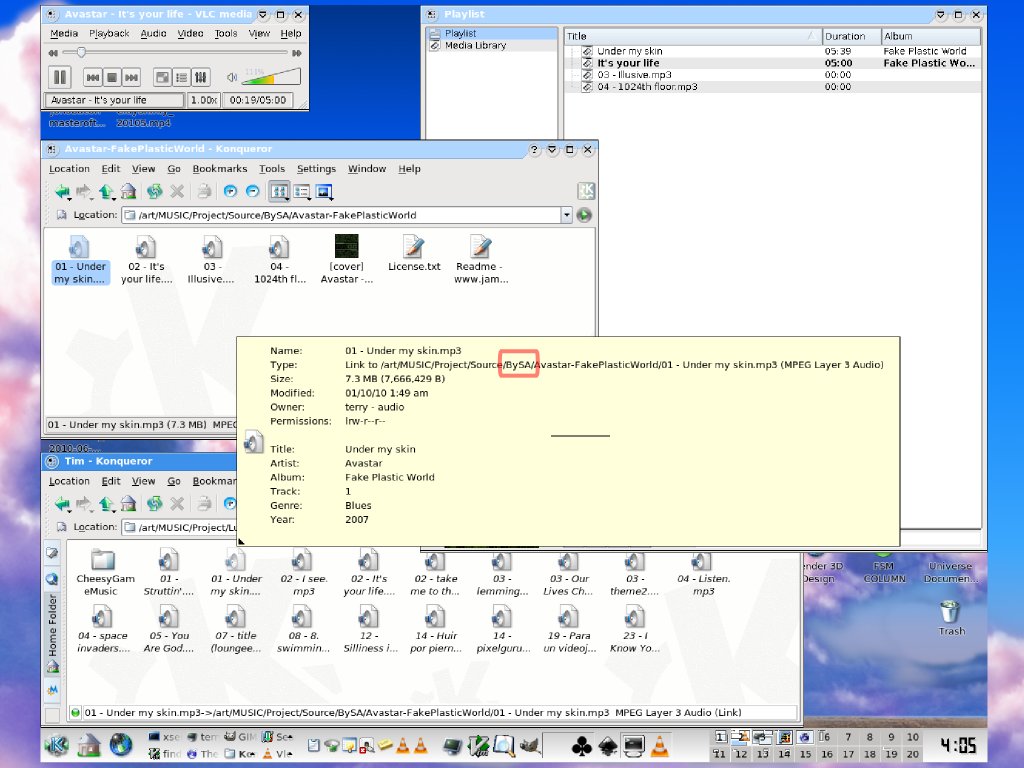The width and height of the screenshot is (1024, 768).
Task: Select '03 - Illusive.mp3' playlist row
Action: (772, 75)
